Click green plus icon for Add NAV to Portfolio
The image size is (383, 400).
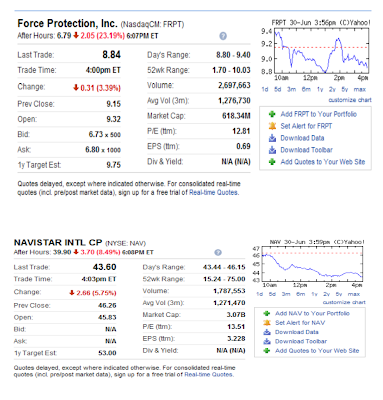[x=266, y=313]
